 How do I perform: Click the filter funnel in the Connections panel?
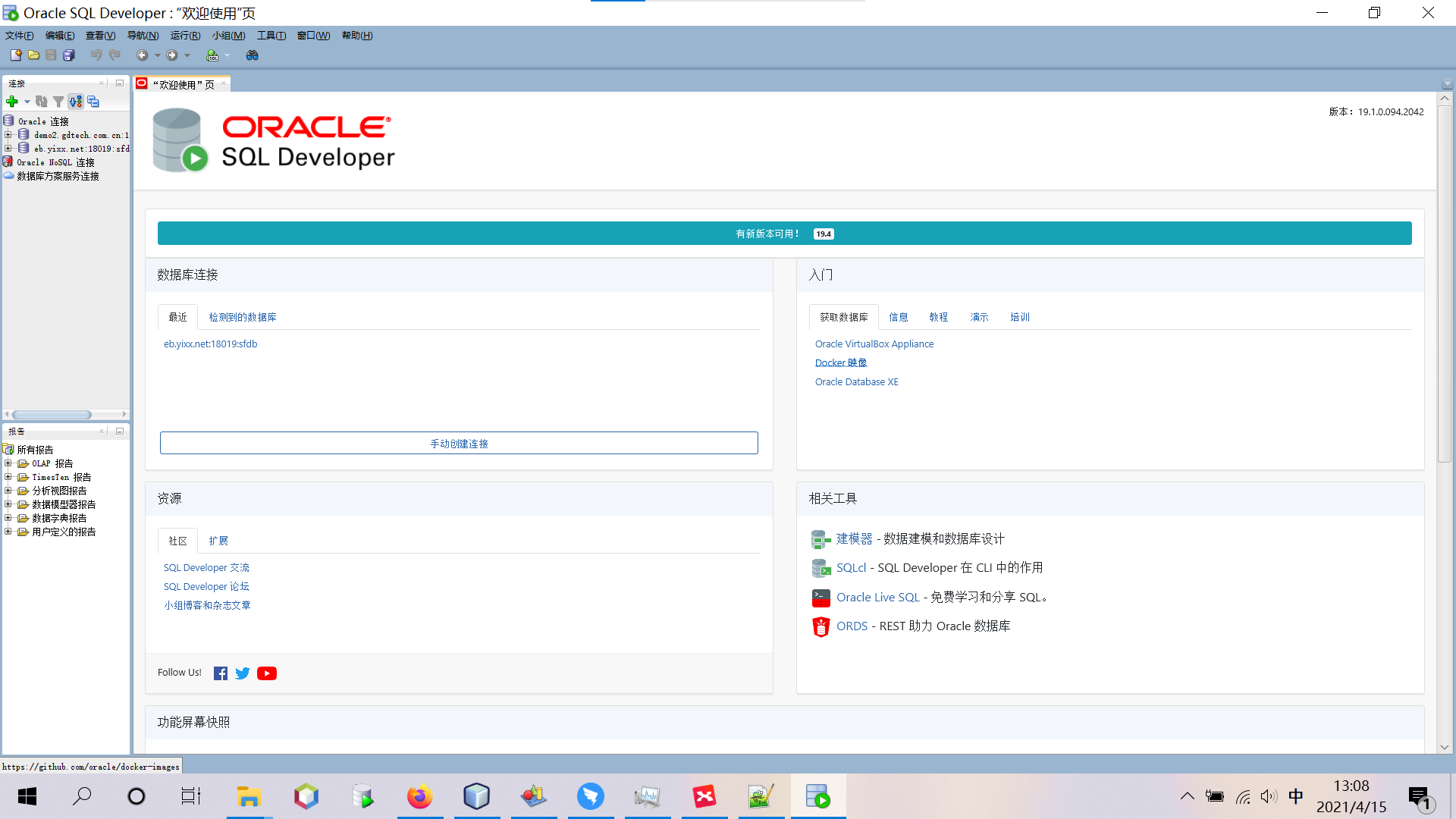tap(58, 102)
